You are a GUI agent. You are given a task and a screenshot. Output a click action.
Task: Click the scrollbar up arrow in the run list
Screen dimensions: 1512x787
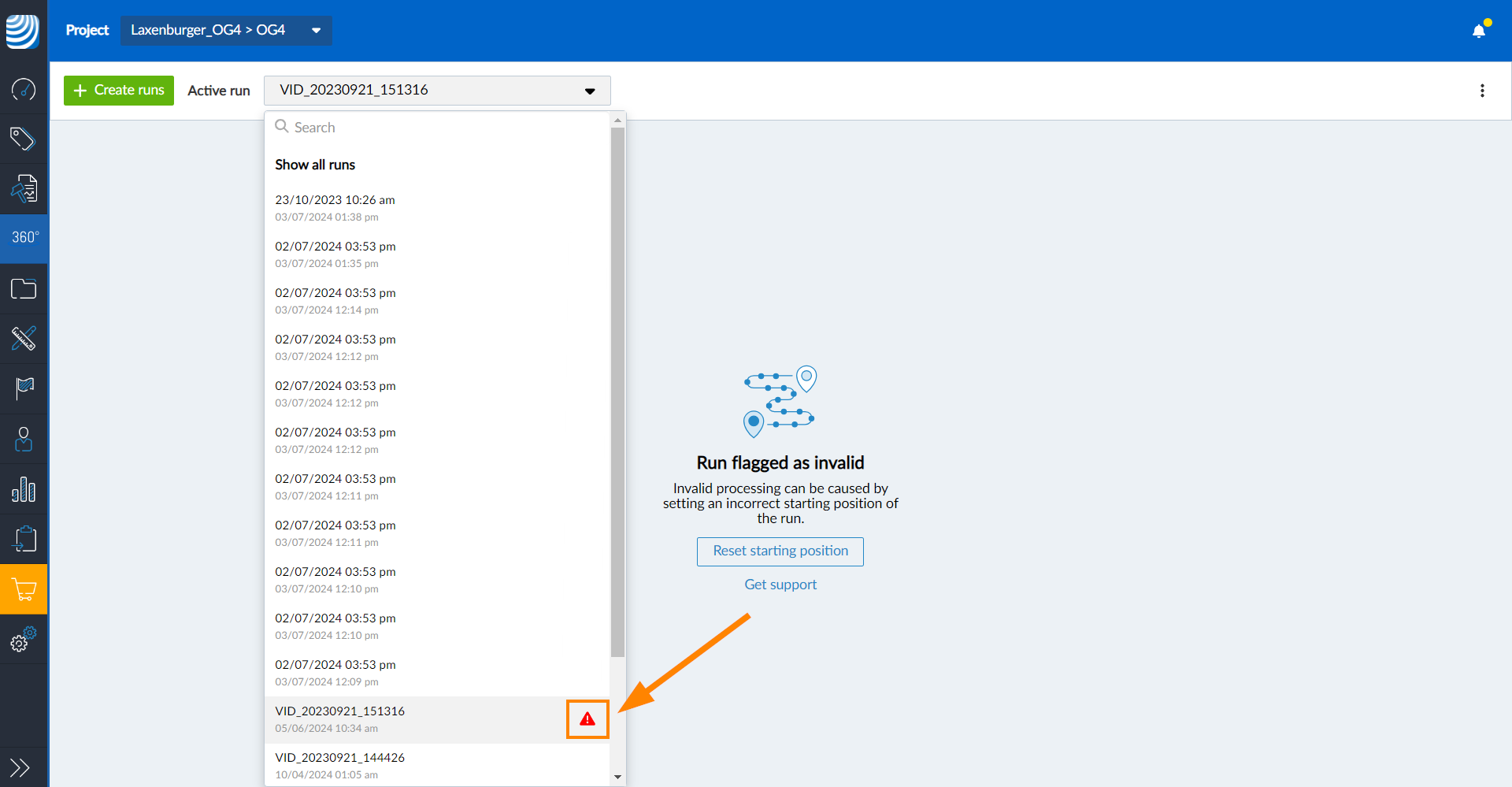617,121
